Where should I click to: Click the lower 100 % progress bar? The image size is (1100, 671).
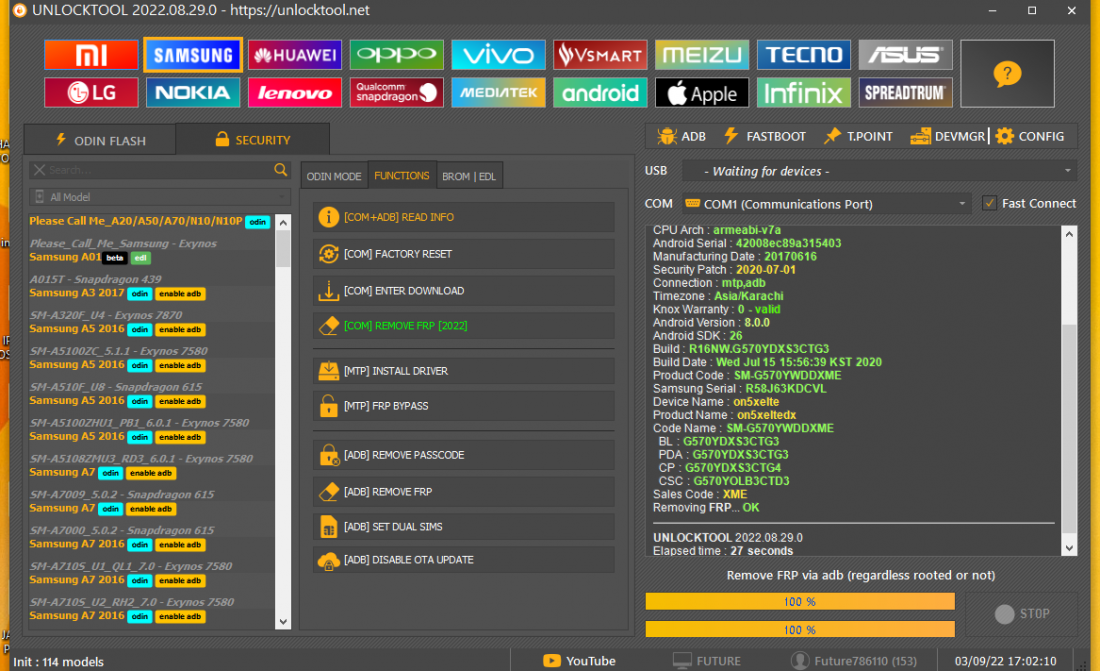click(800, 630)
